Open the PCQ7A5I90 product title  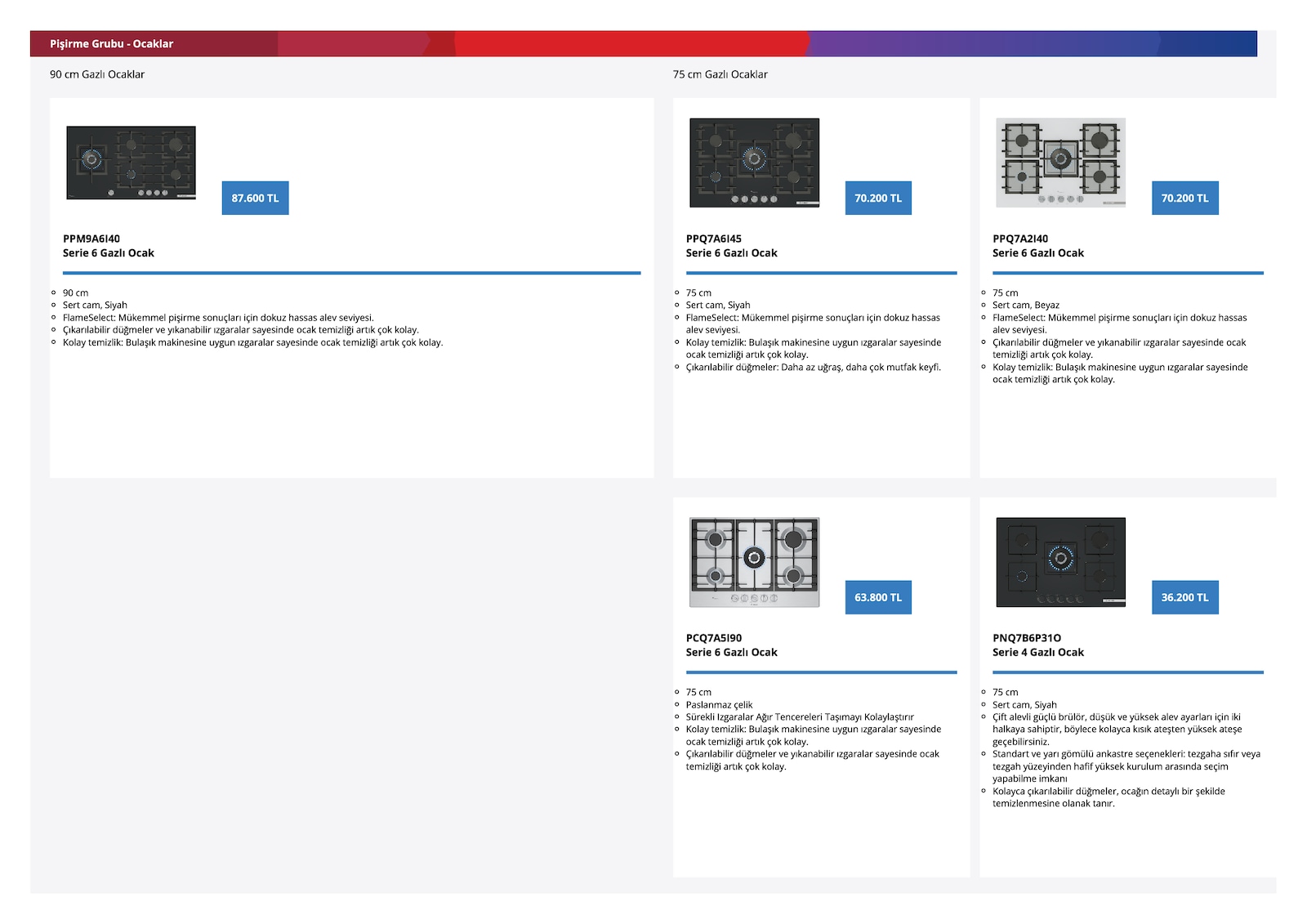732,645
